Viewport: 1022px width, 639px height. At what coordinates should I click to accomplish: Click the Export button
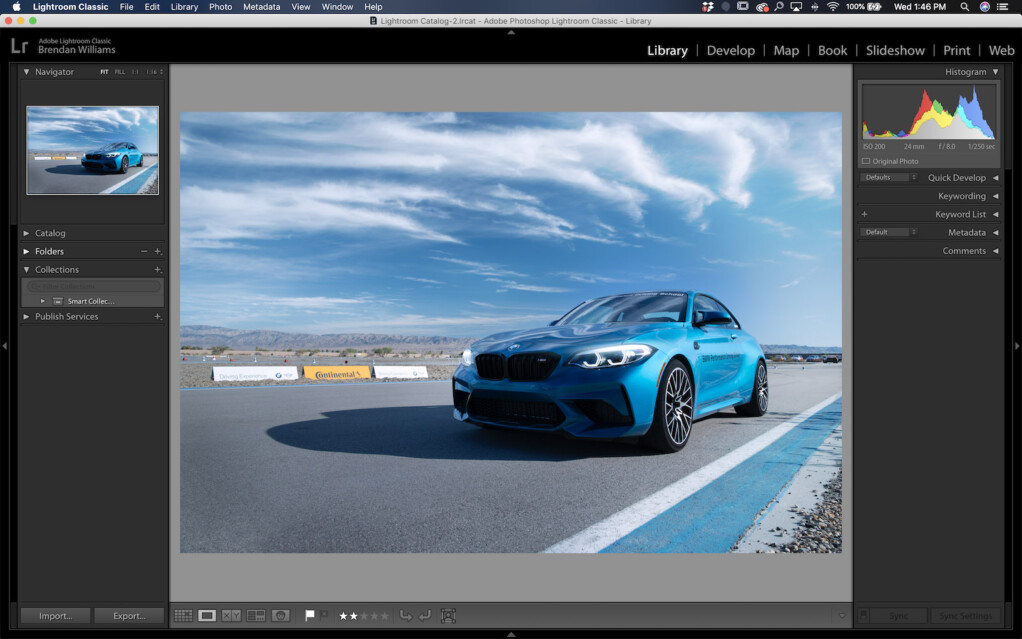[x=129, y=615]
